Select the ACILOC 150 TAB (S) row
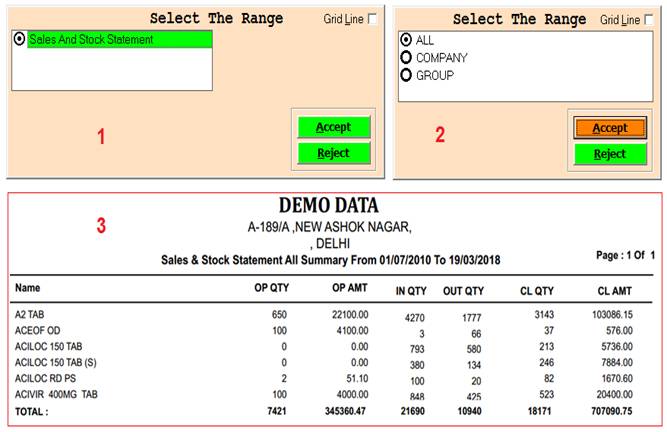 [54, 362]
